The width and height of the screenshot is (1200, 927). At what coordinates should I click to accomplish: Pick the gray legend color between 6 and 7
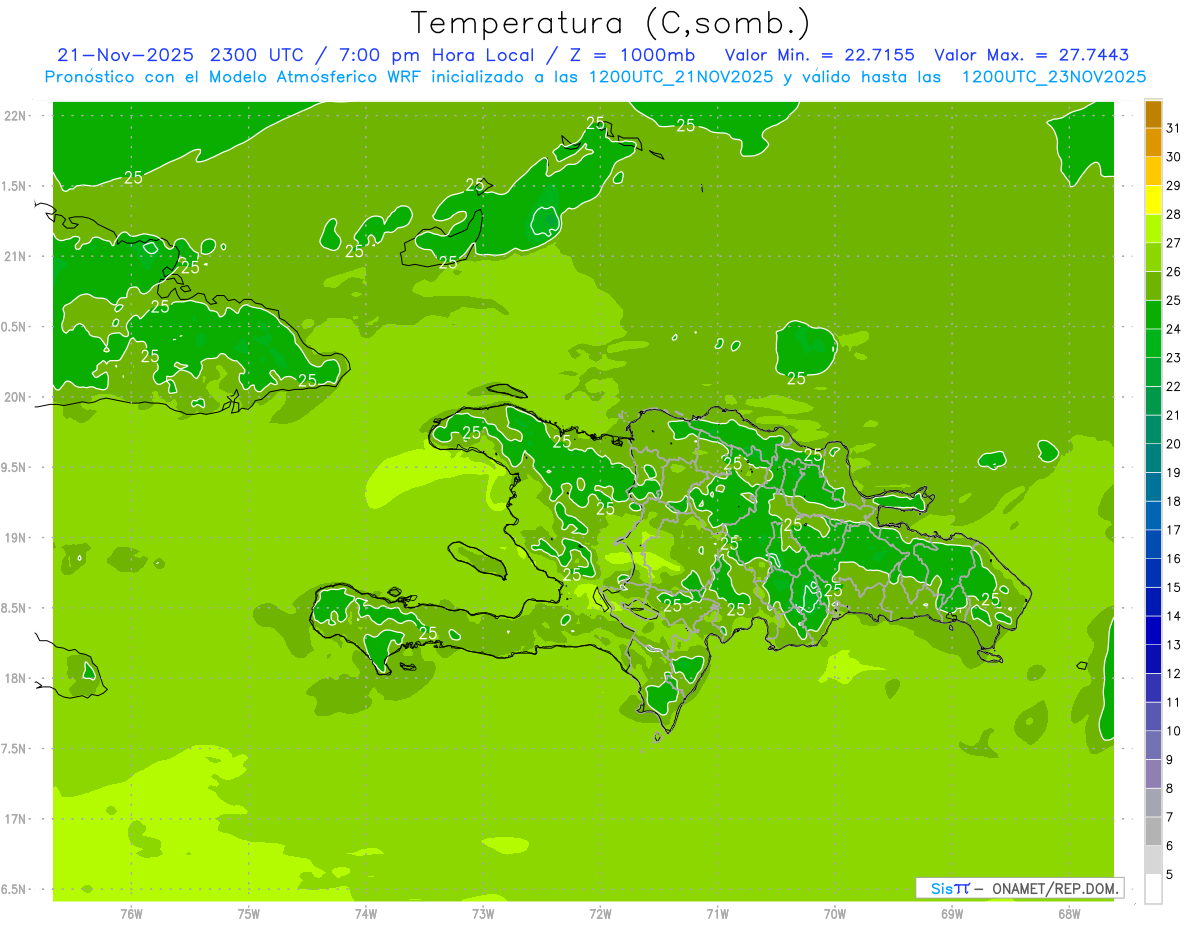coord(1153,831)
